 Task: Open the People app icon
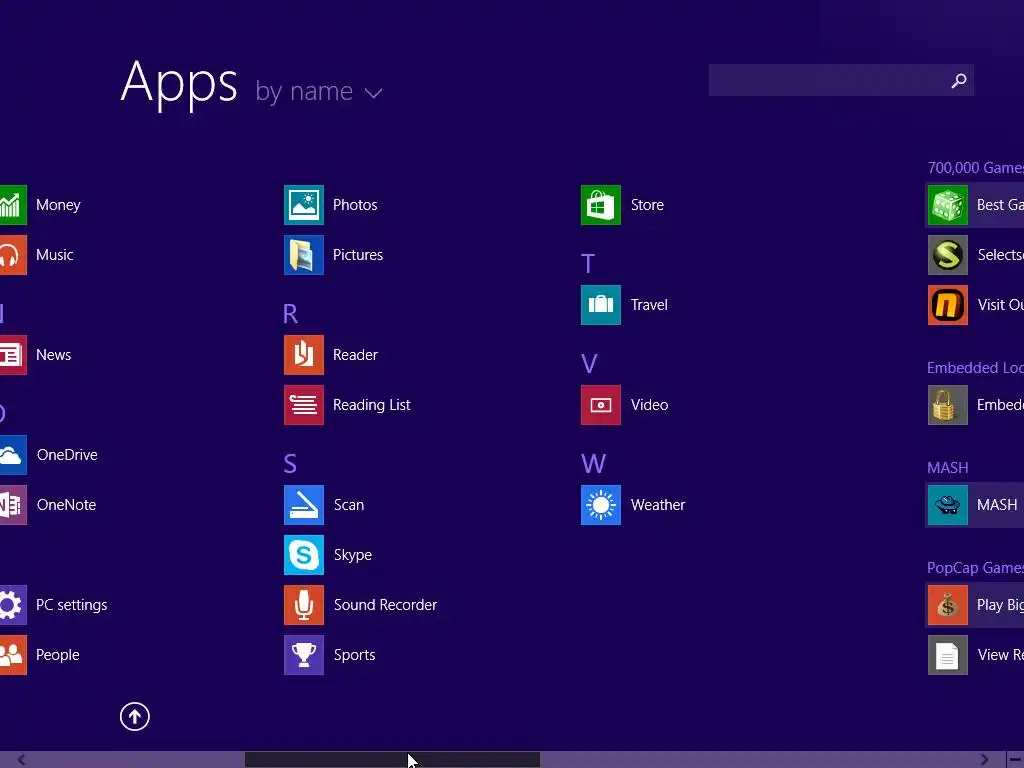coord(13,655)
